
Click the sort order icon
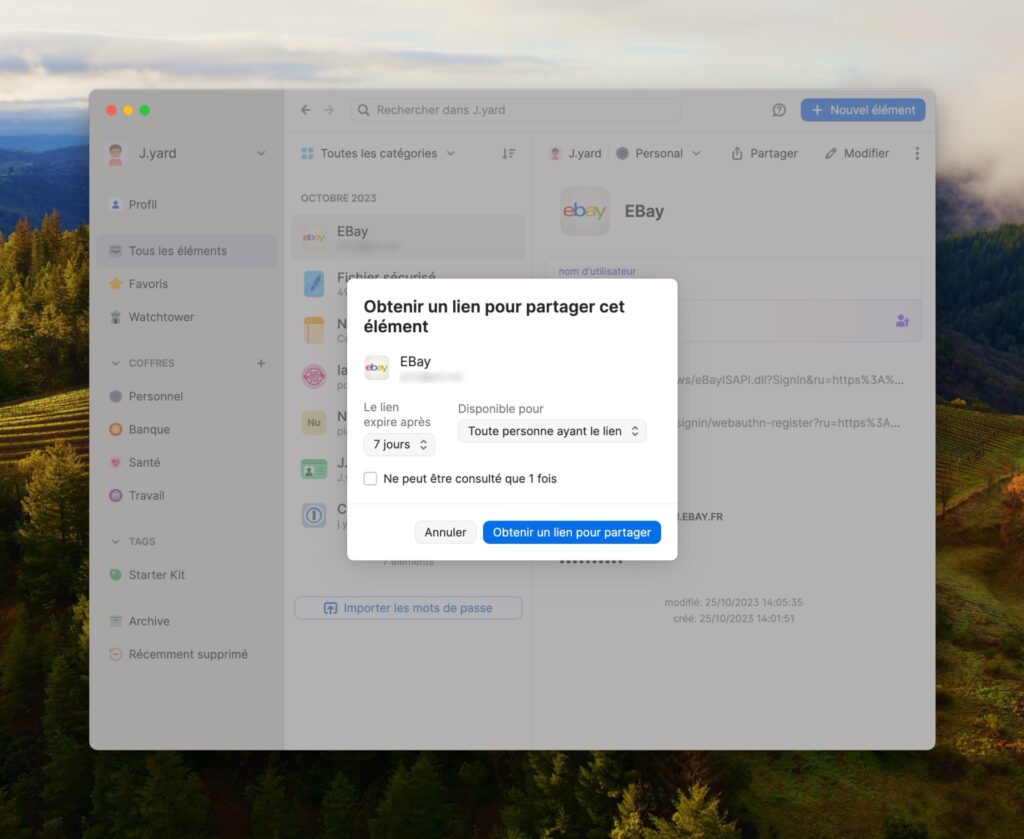click(x=509, y=153)
